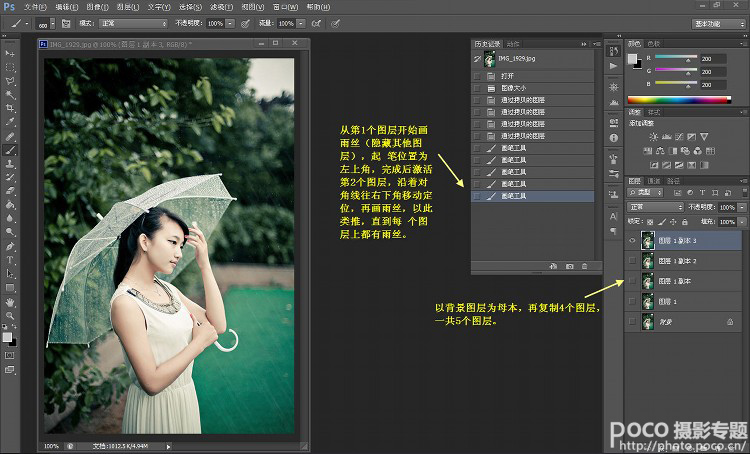The image size is (750, 454).
Task: Open flow slider arrow in options bar
Action: click(x=301, y=23)
